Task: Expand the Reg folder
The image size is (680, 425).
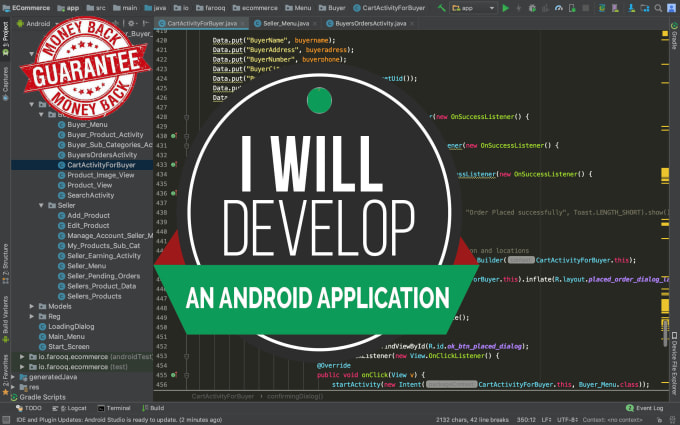Action: (x=32, y=316)
